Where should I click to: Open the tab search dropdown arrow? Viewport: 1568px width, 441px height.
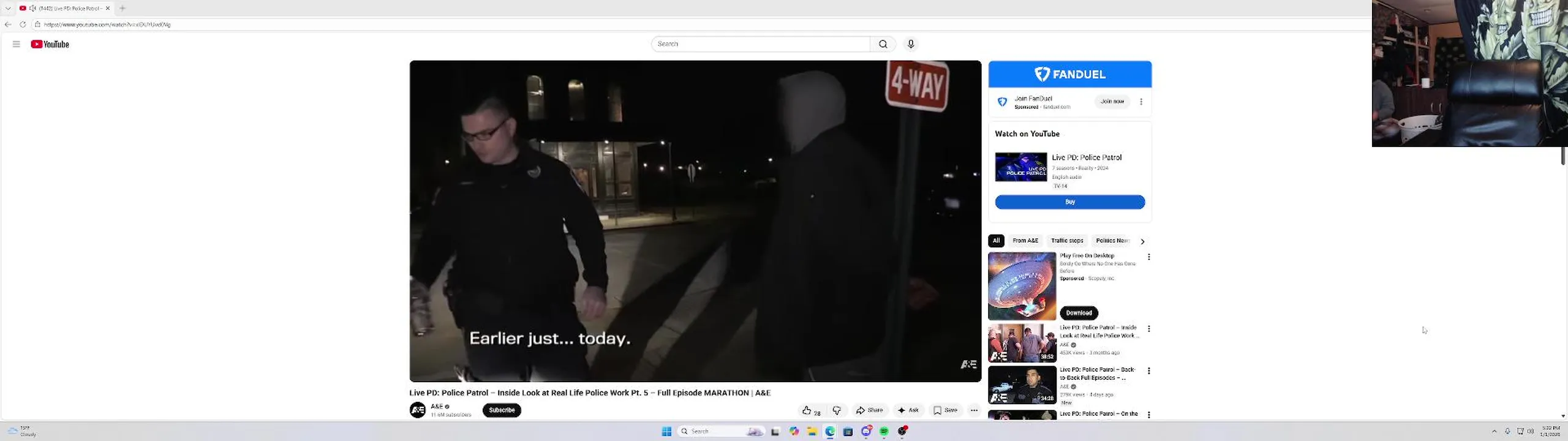[x=8, y=9]
